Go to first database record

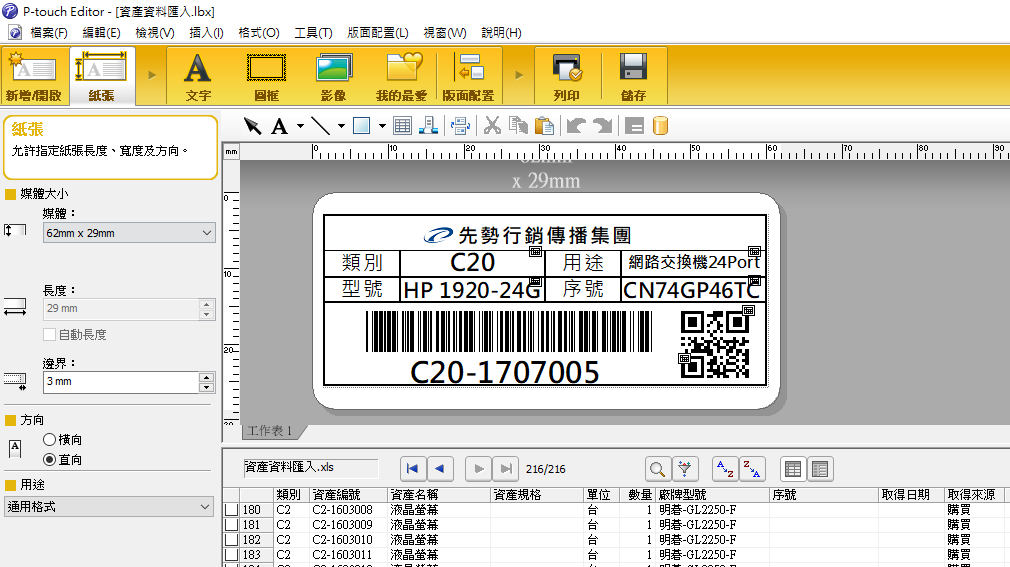(413, 469)
